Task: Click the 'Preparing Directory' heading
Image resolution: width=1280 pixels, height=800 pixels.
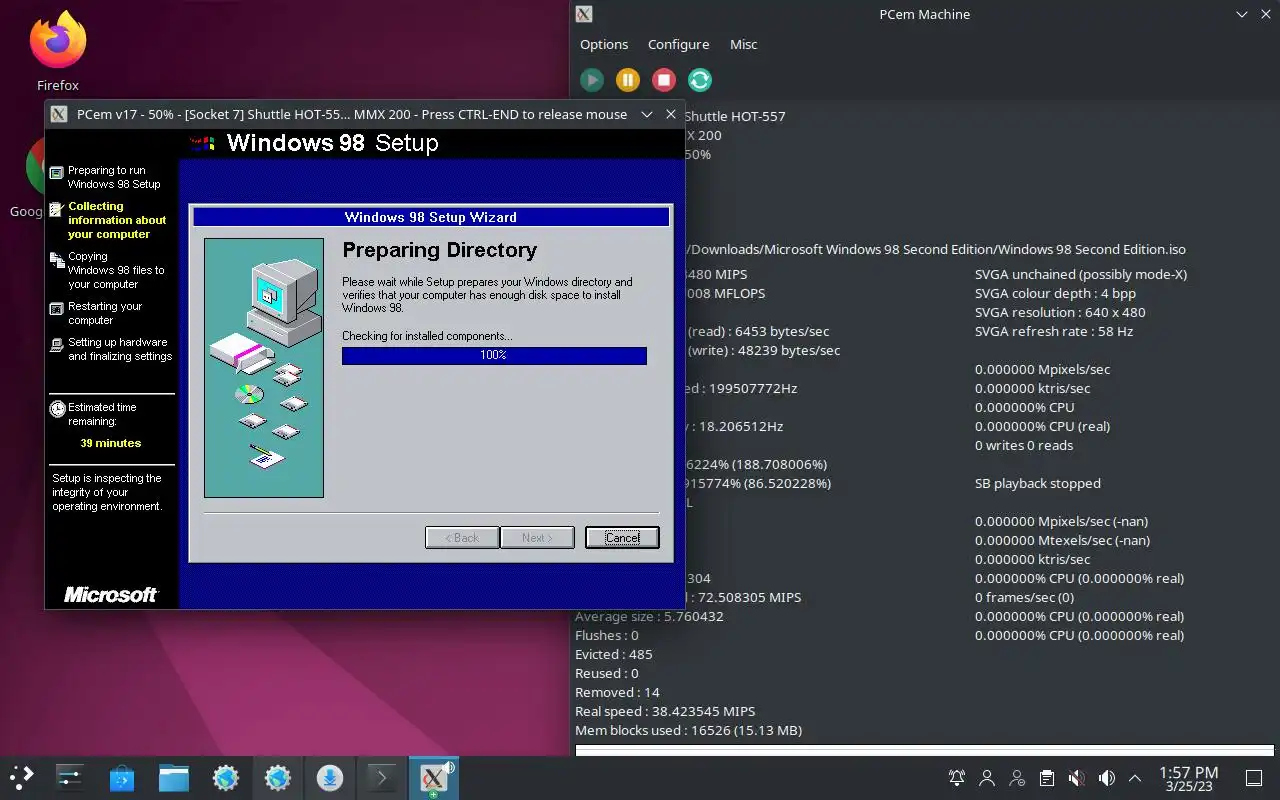Action: pos(440,250)
